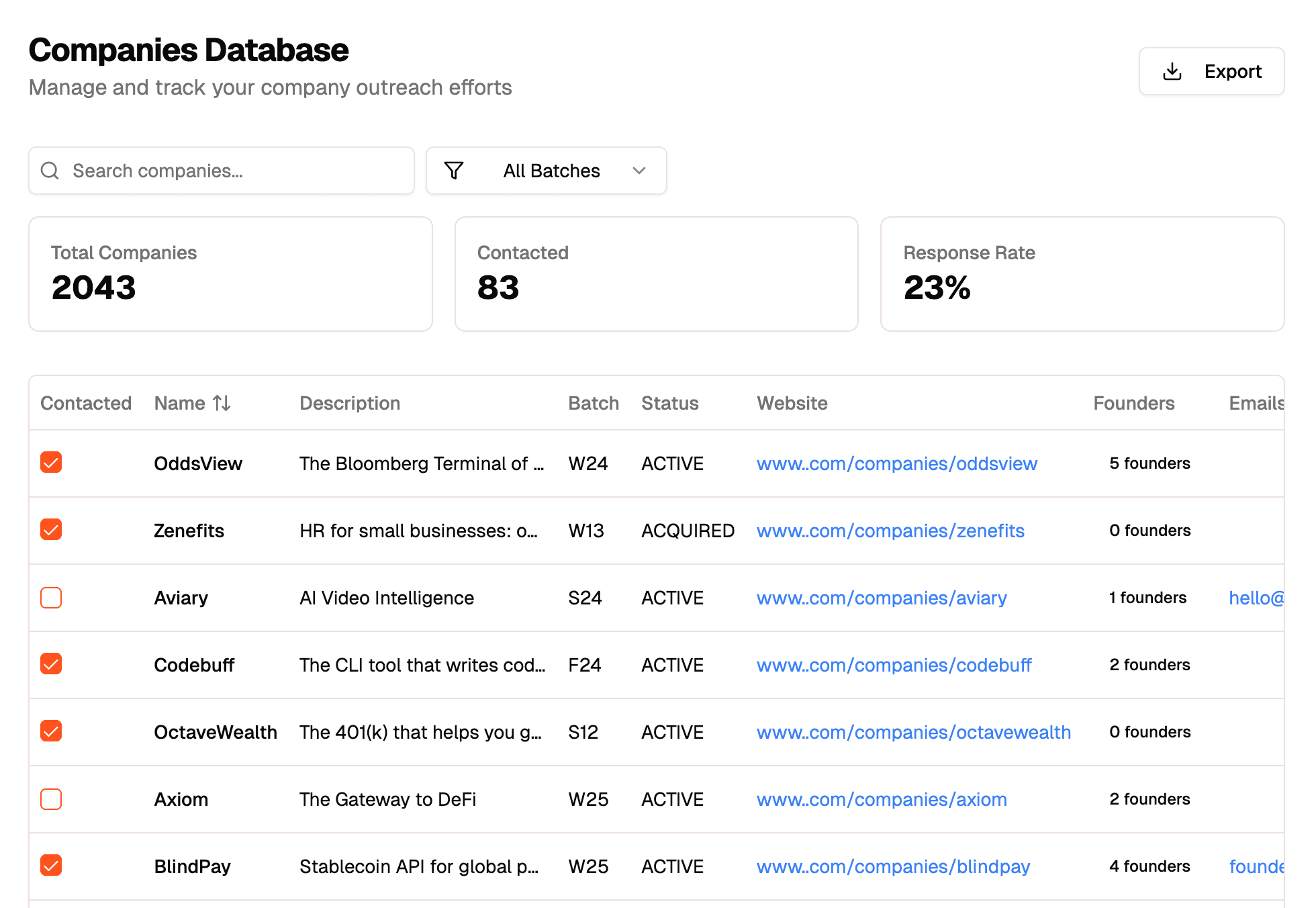This screenshot has height=908, width=1316.
Task: Click the BlindPay company name
Action: pyautogui.click(x=192, y=866)
